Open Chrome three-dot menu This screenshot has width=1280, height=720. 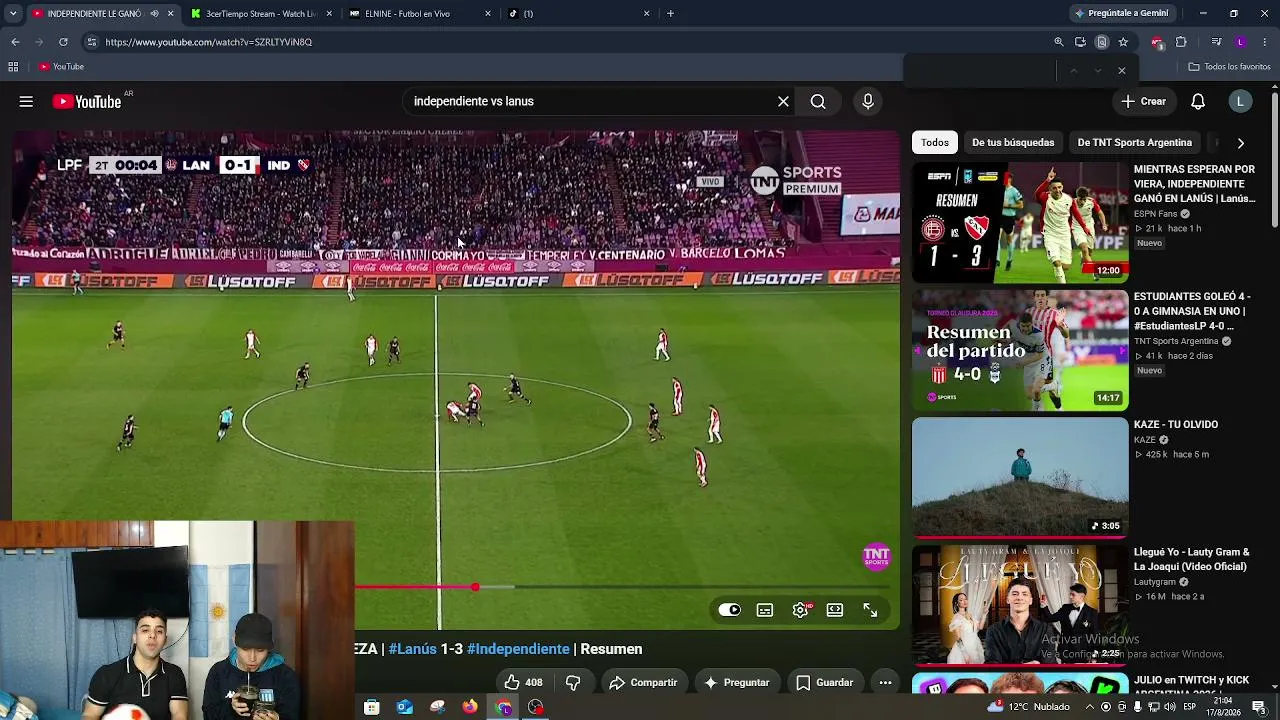(x=1265, y=42)
